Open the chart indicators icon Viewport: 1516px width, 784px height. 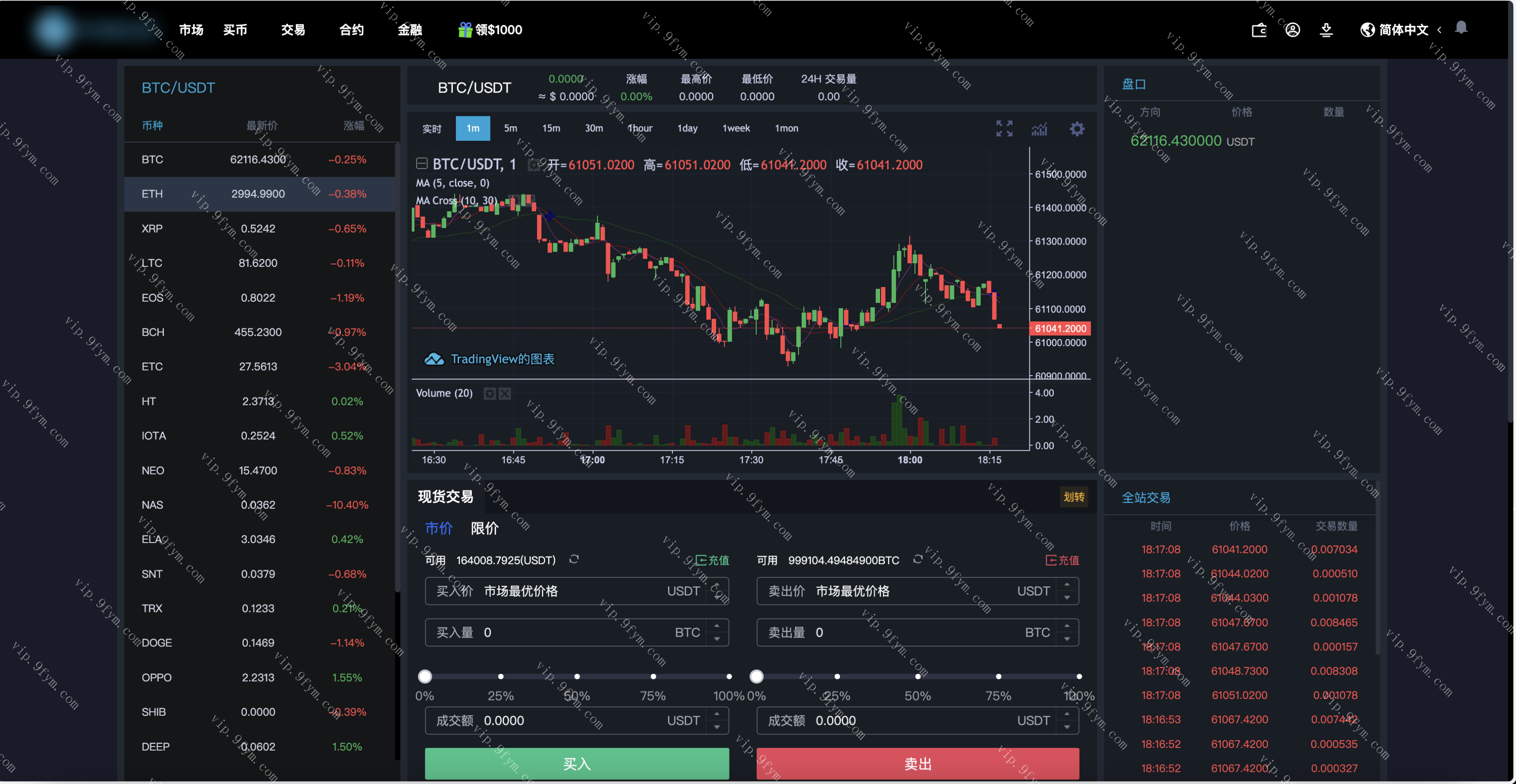coord(1039,129)
